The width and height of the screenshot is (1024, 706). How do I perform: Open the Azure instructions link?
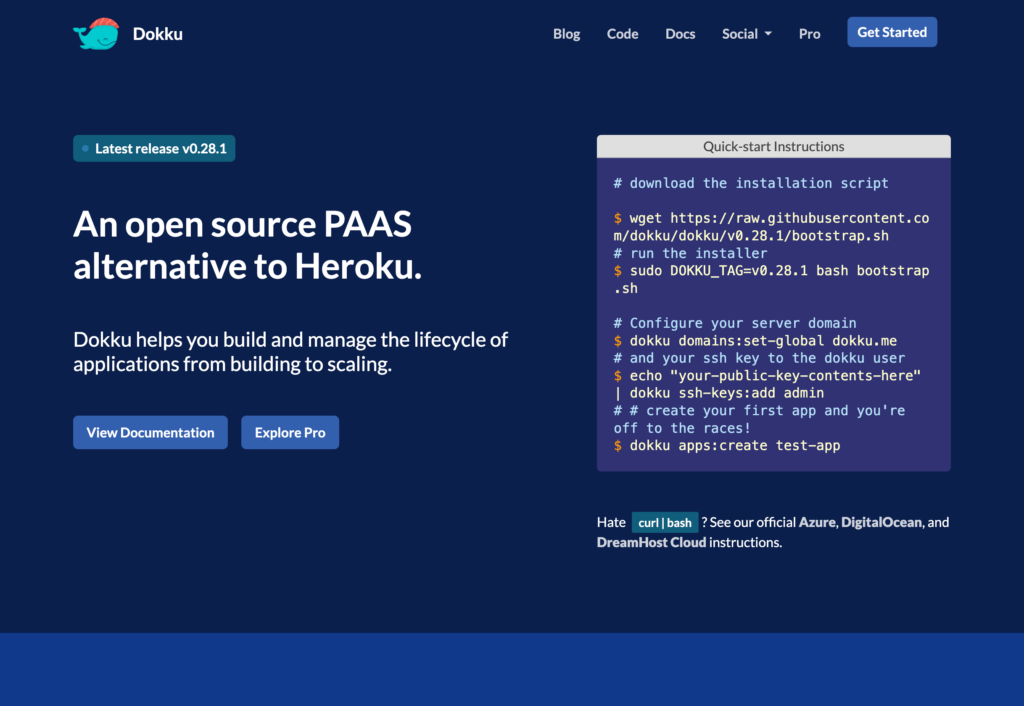[817, 522]
